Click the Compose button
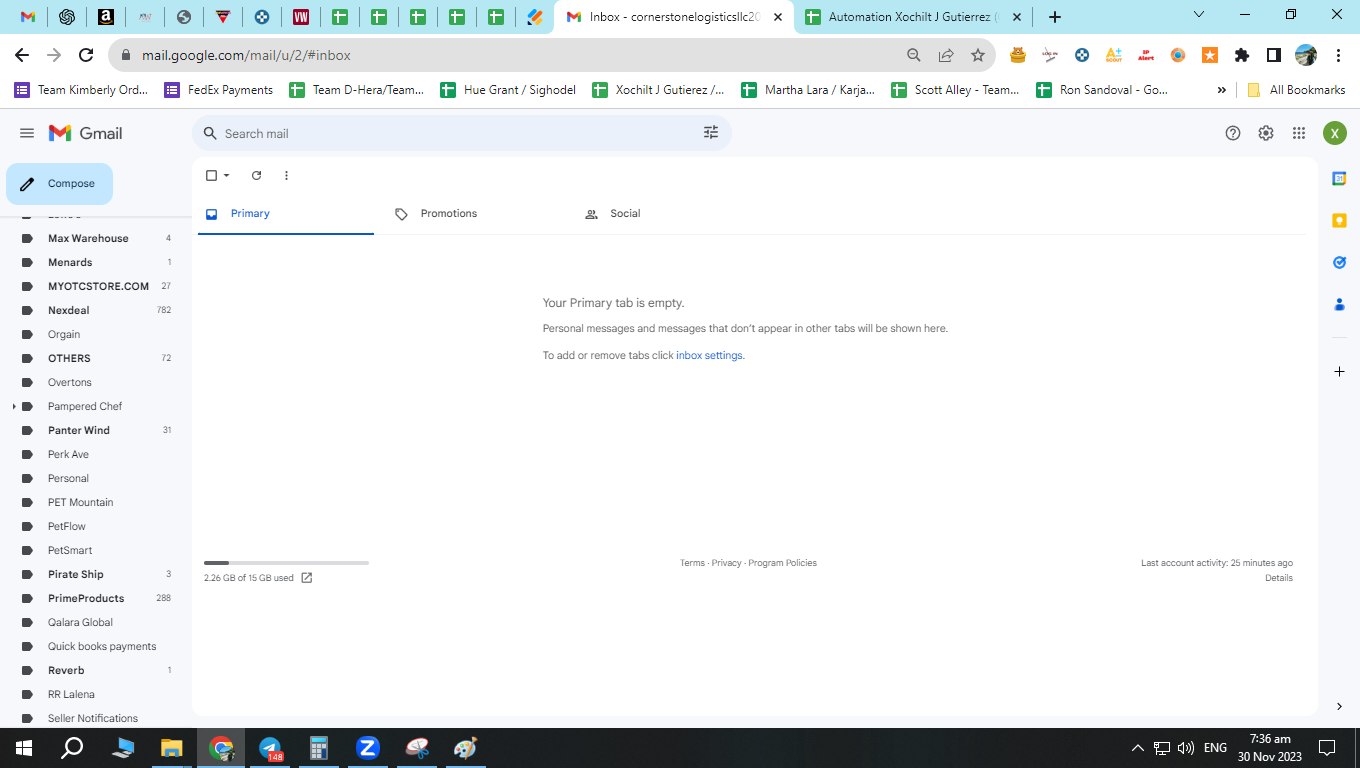1360x768 pixels. 59,184
